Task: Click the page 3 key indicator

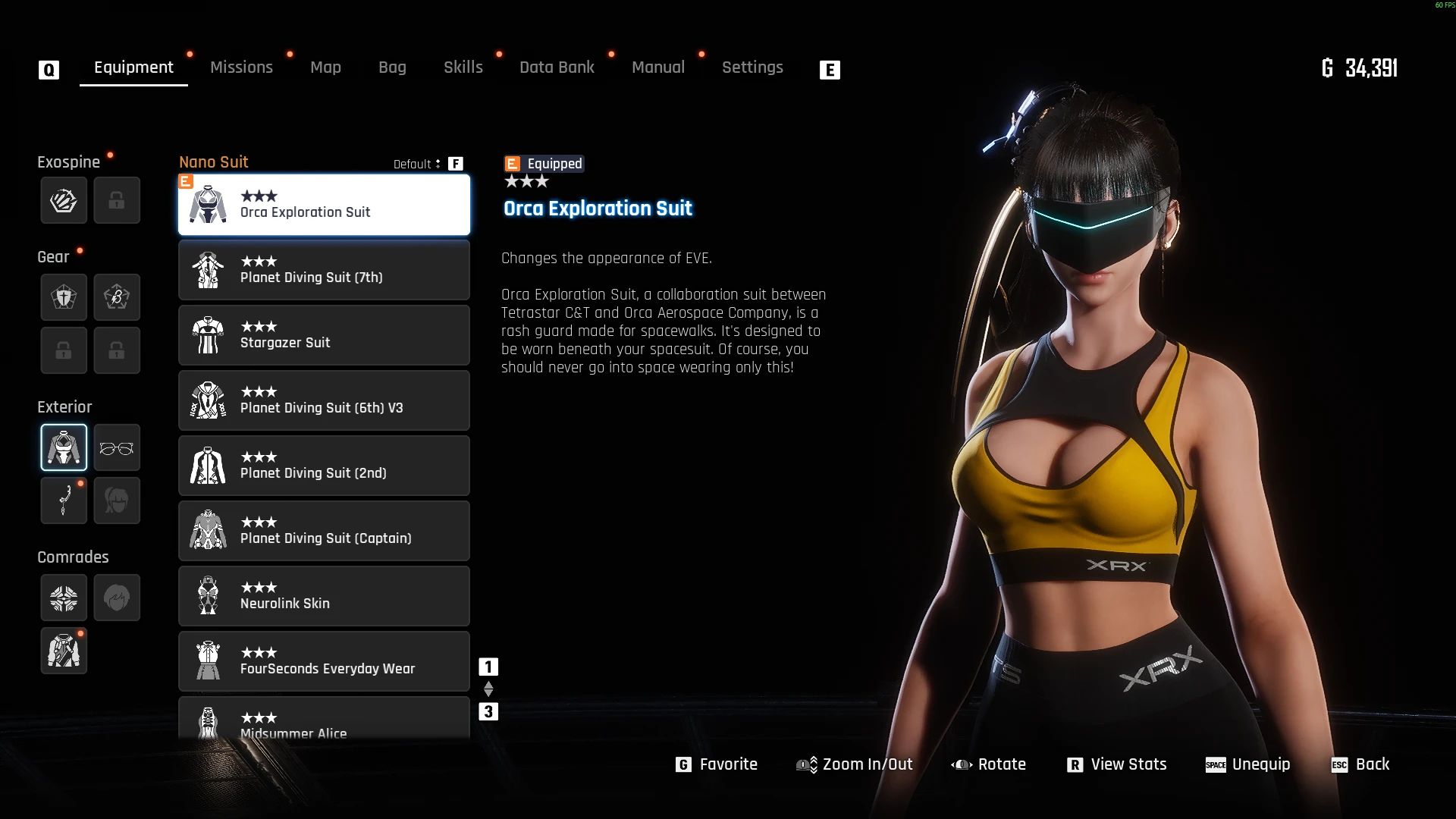Action: (488, 711)
